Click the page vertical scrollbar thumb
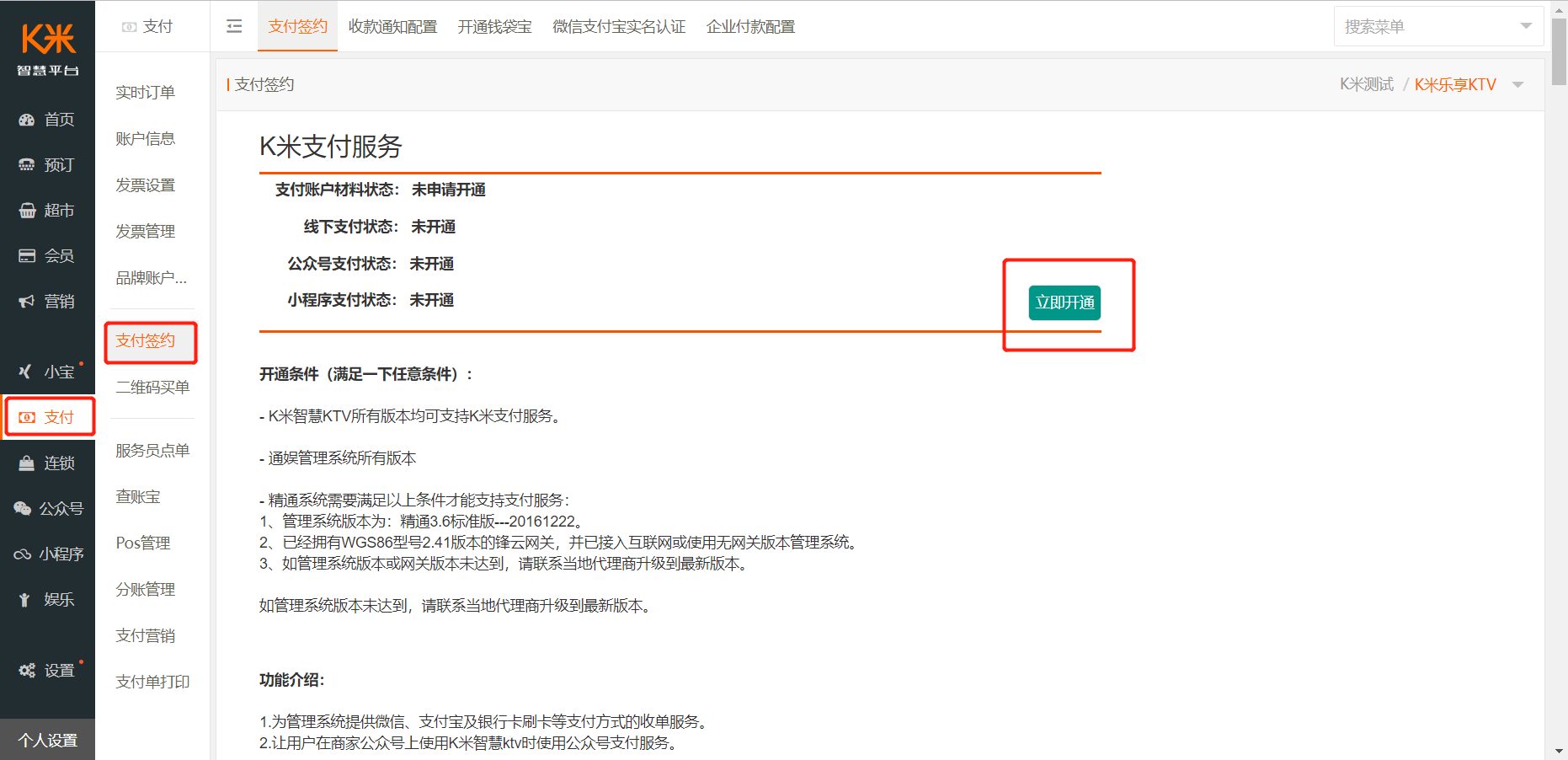The image size is (1568, 760). point(1560,51)
